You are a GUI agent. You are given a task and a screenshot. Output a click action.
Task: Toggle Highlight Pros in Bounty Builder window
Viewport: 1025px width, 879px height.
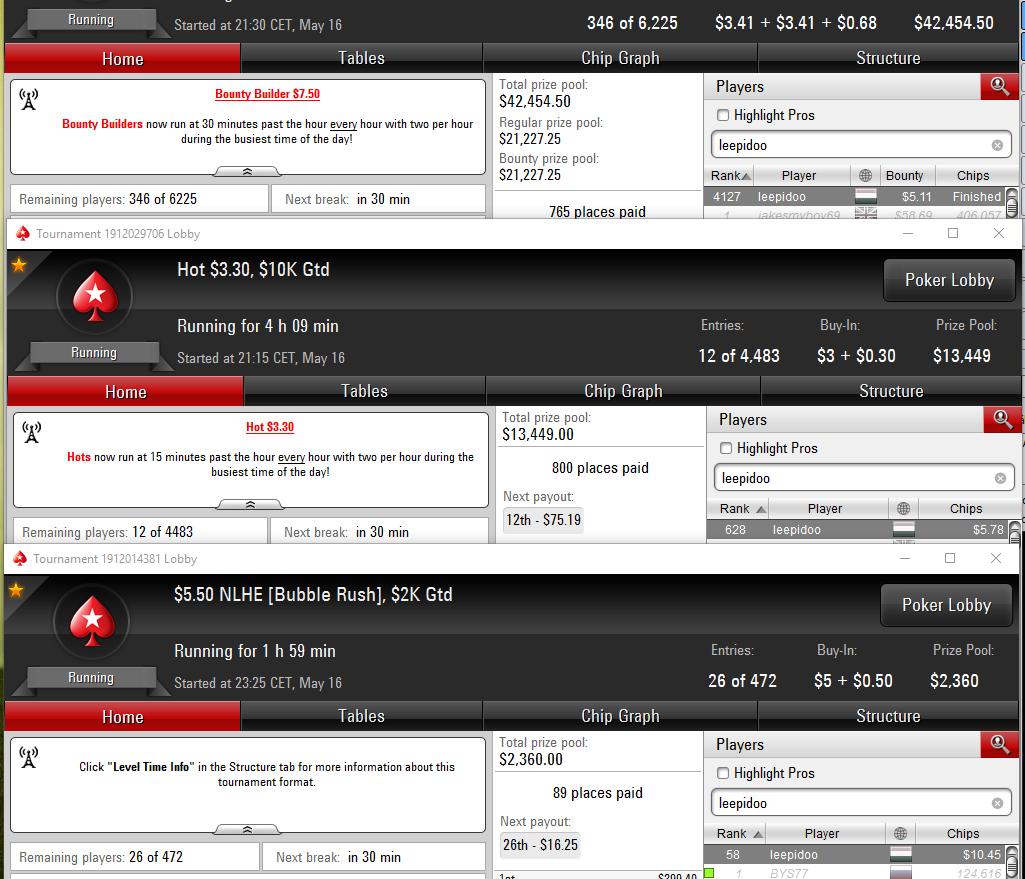click(723, 115)
